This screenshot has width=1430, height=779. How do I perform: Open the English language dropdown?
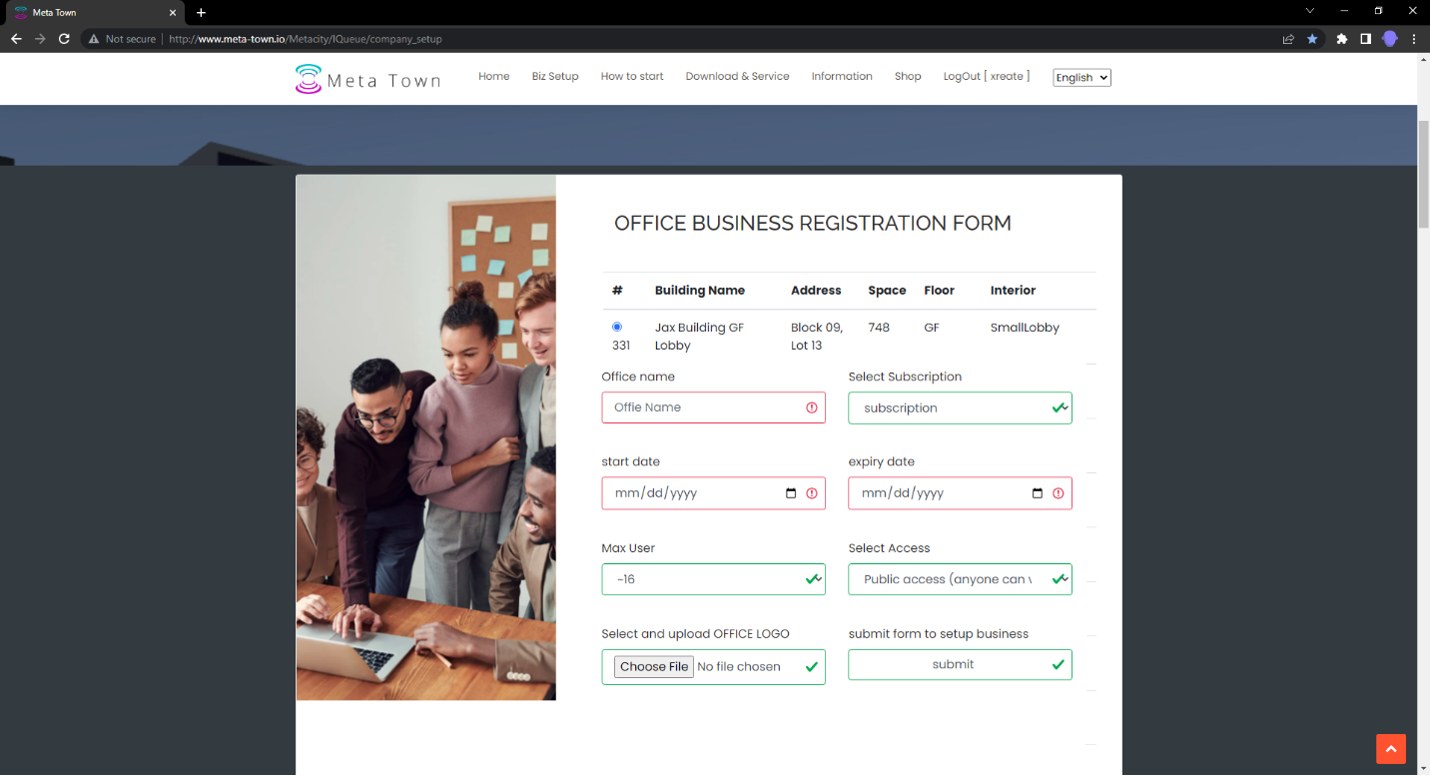1082,77
